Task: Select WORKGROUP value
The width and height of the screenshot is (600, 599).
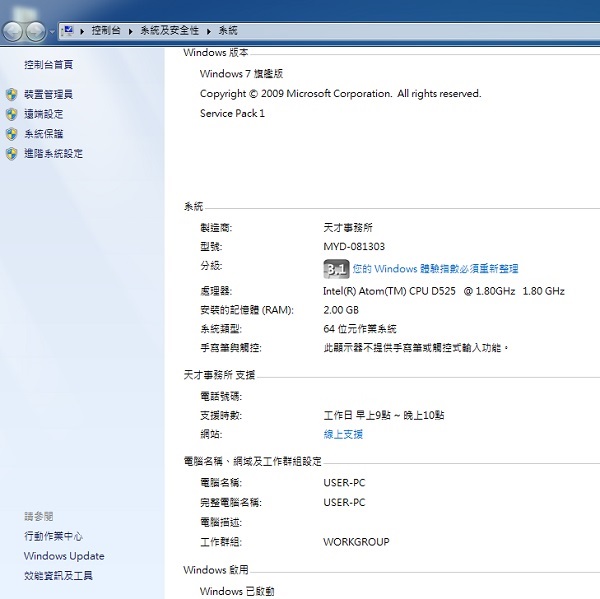Action: tap(356, 542)
